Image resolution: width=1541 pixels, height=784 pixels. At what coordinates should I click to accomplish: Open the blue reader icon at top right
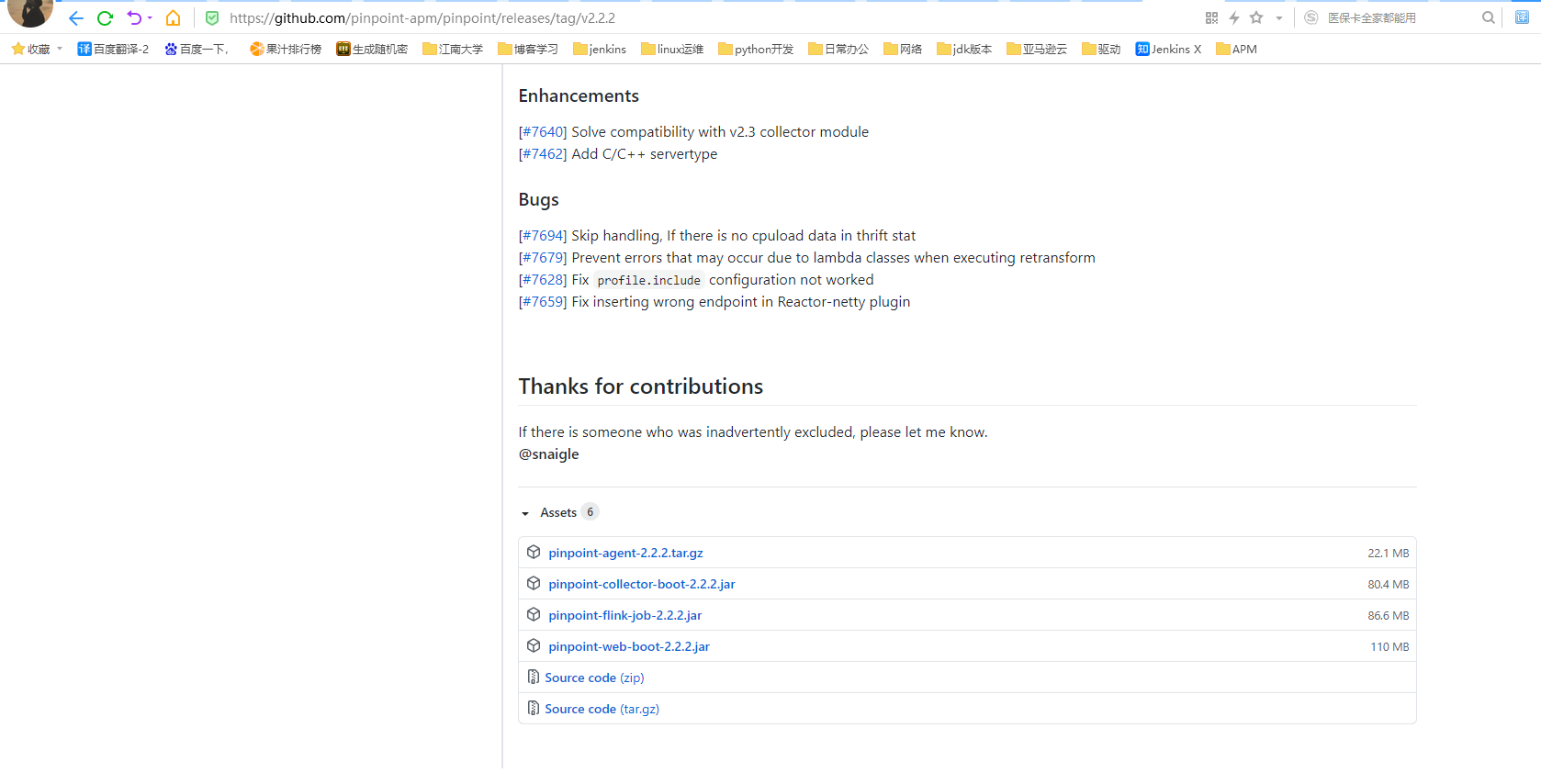click(x=1522, y=17)
